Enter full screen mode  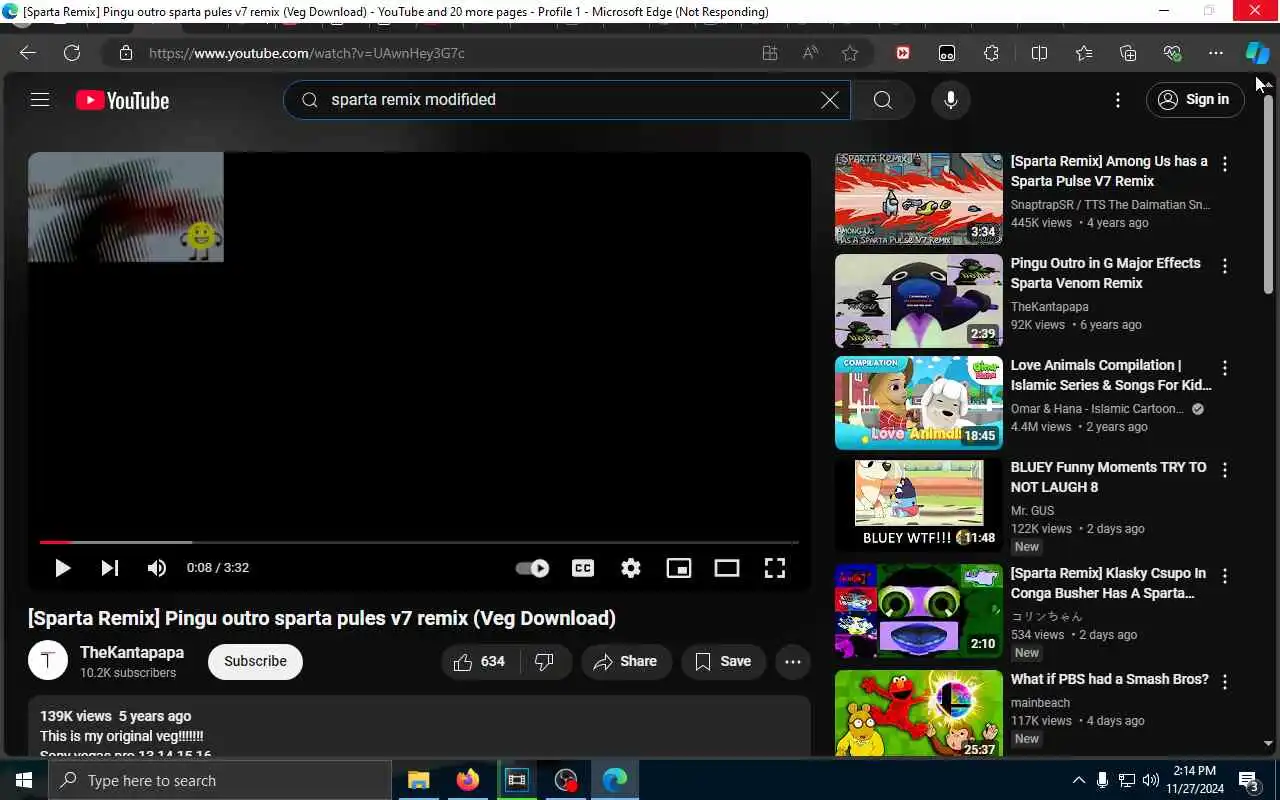point(775,568)
